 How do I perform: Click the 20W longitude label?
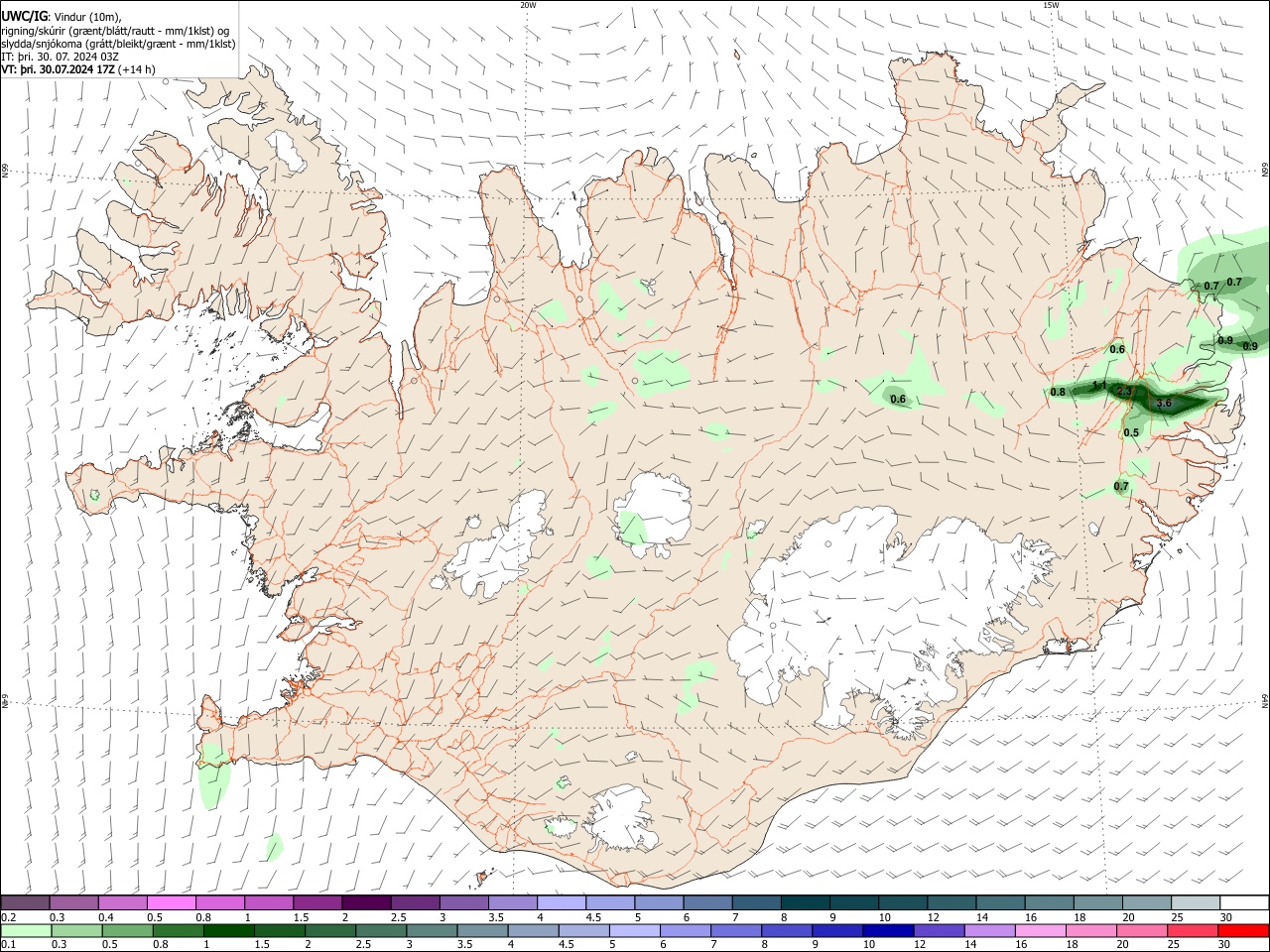[528, 5]
